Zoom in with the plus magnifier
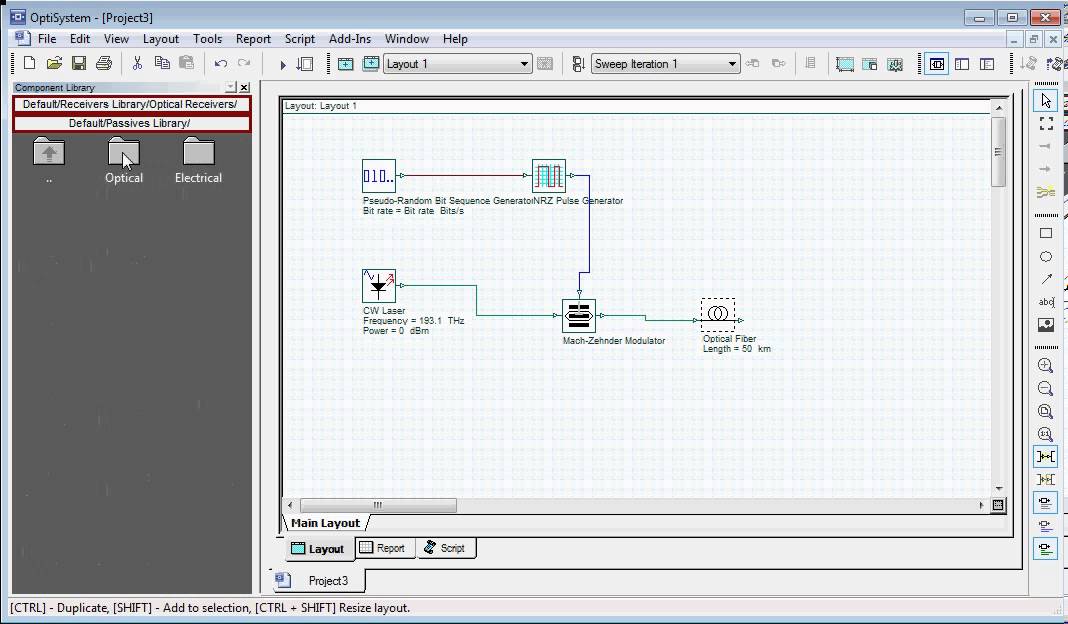 point(1046,365)
